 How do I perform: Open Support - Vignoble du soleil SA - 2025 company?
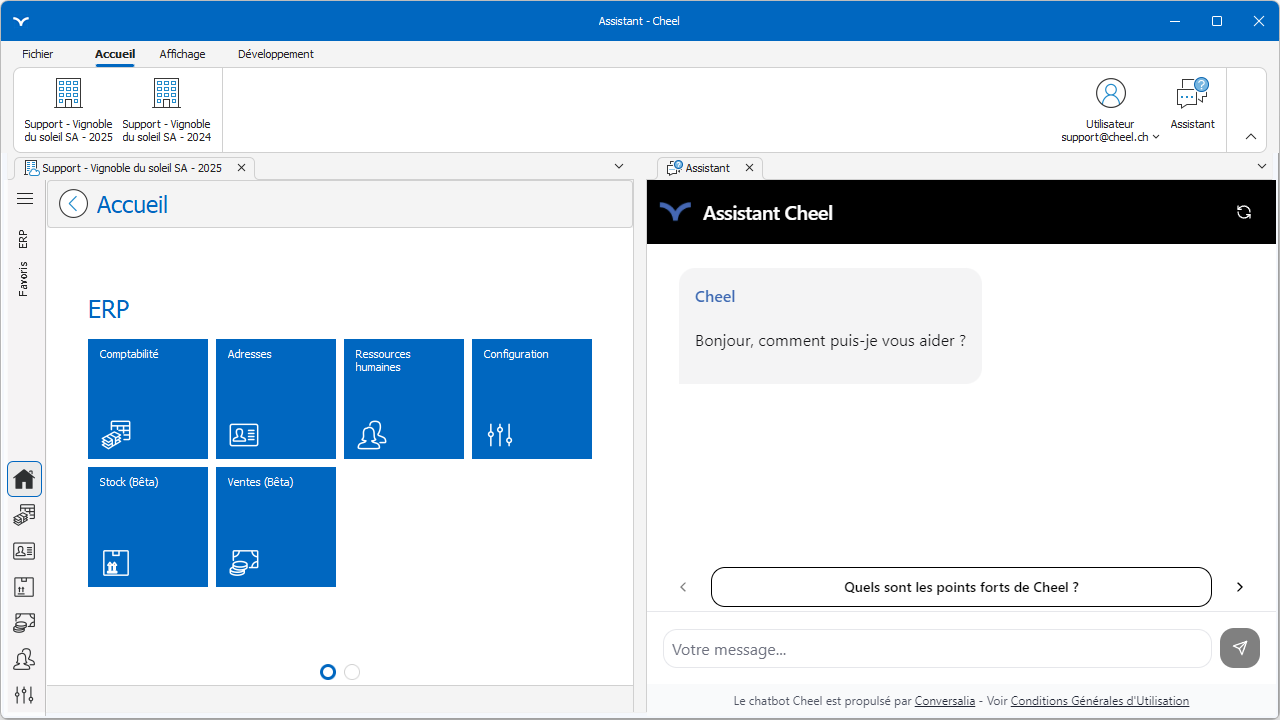[68, 109]
